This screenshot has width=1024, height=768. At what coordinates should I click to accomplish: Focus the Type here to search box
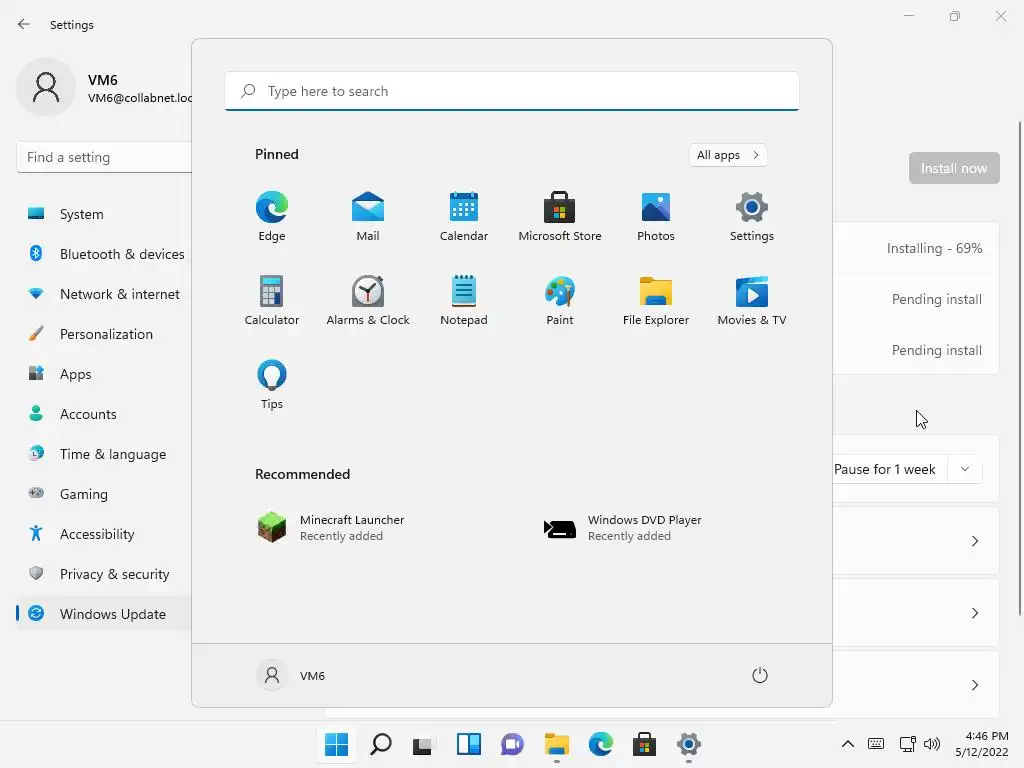click(512, 91)
